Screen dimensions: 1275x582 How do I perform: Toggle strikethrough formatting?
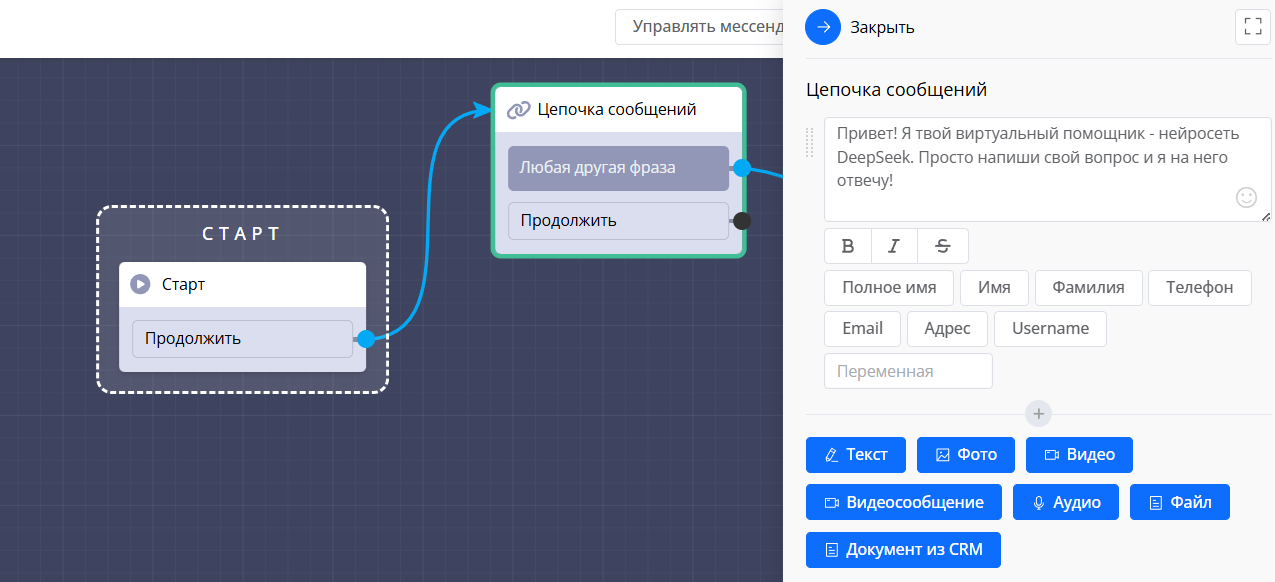pyautogui.click(x=942, y=246)
